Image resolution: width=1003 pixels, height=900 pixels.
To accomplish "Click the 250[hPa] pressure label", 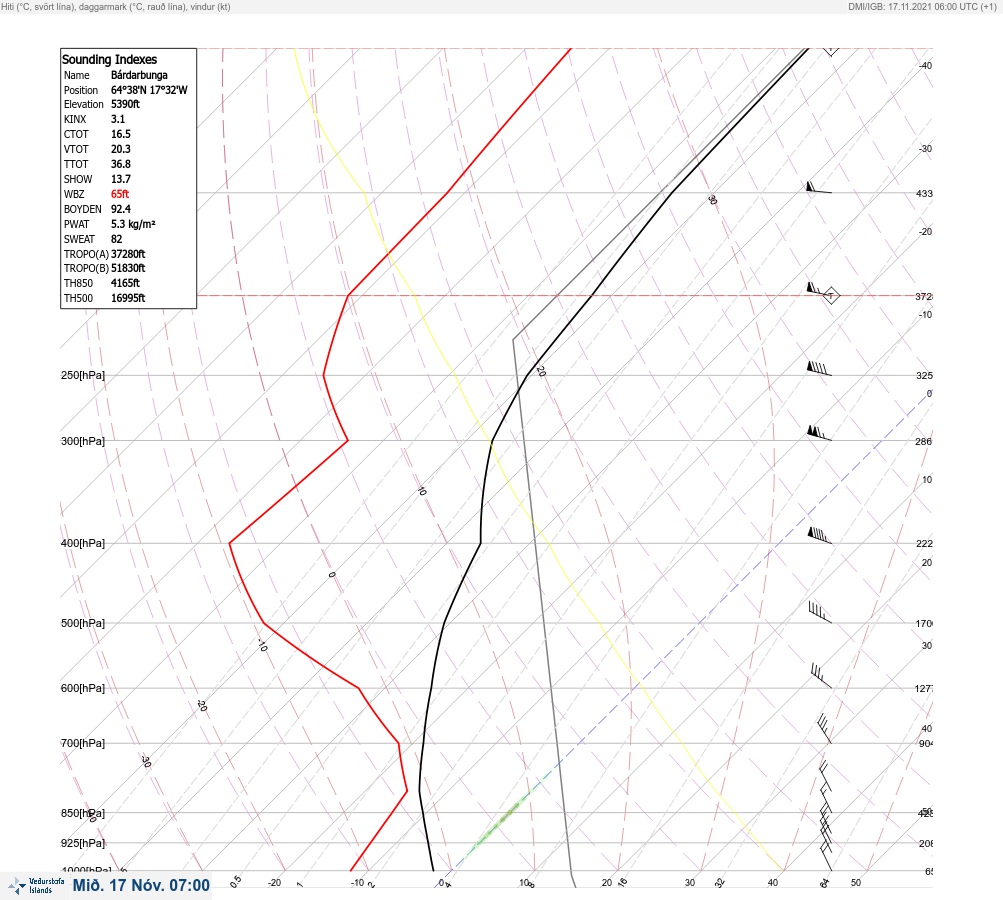I will (83, 375).
